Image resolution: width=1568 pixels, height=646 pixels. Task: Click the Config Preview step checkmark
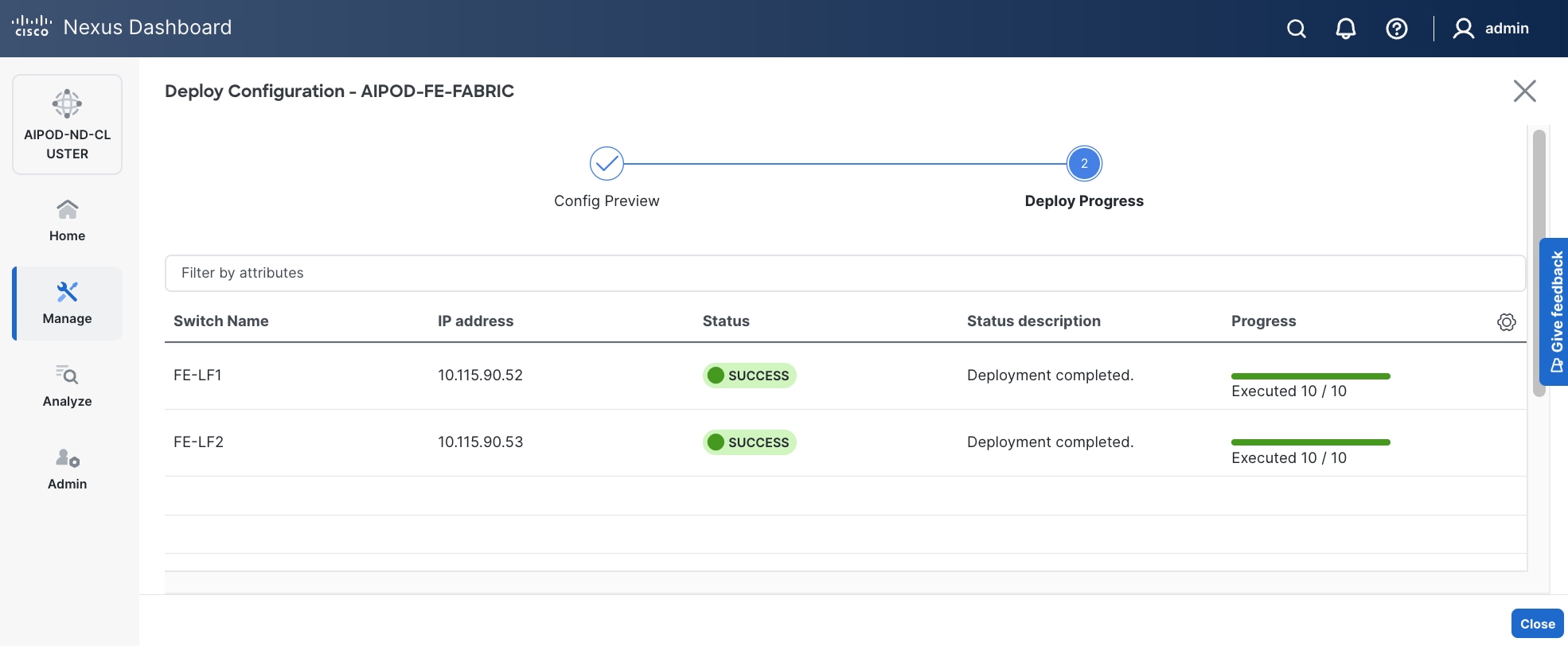[607, 164]
